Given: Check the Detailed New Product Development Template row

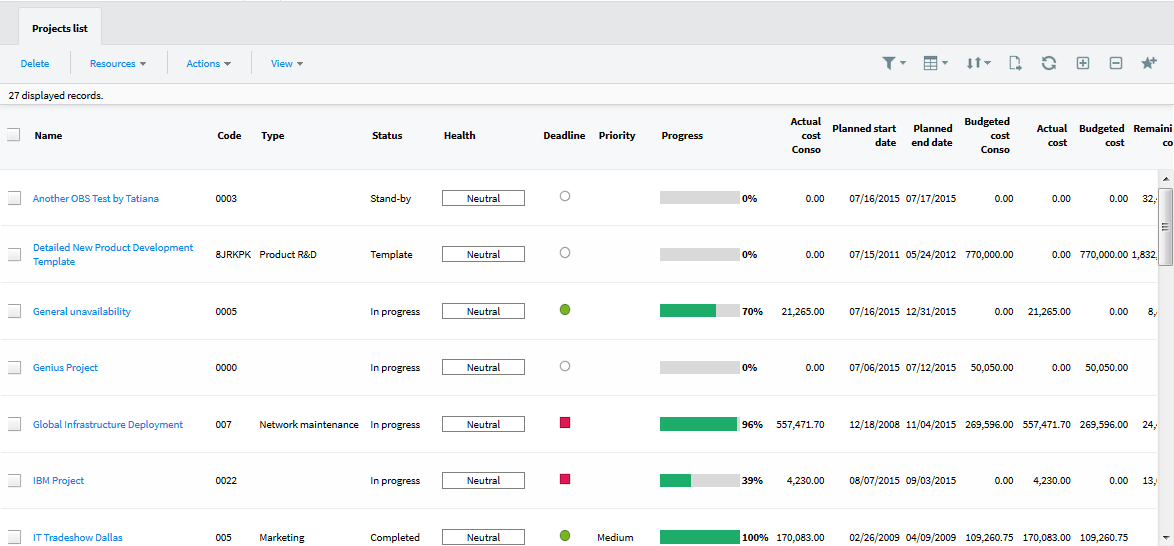Looking at the screenshot, I should point(14,255).
